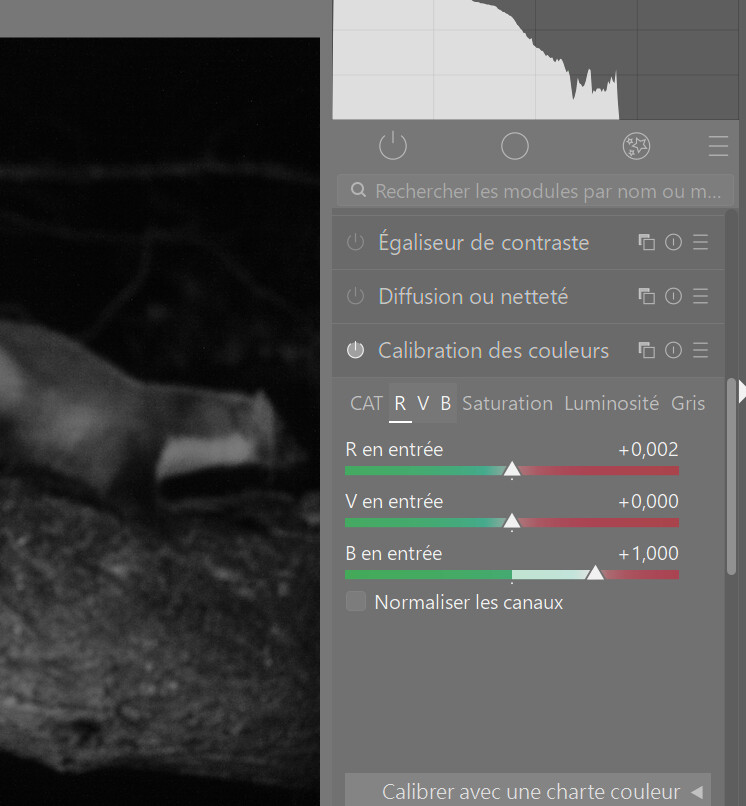This screenshot has height=806, width=746.
Task: Show only active modules using power icon
Action: click(393, 146)
